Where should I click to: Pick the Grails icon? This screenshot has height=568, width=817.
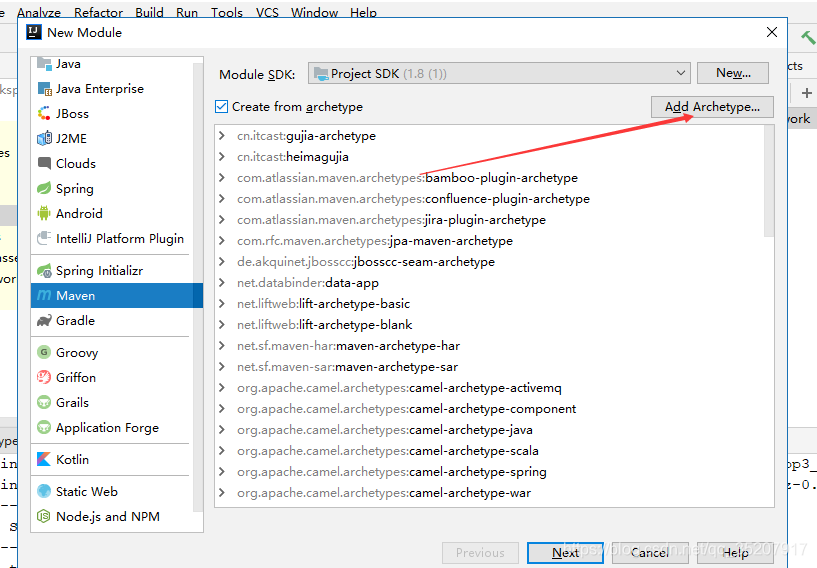point(44,402)
